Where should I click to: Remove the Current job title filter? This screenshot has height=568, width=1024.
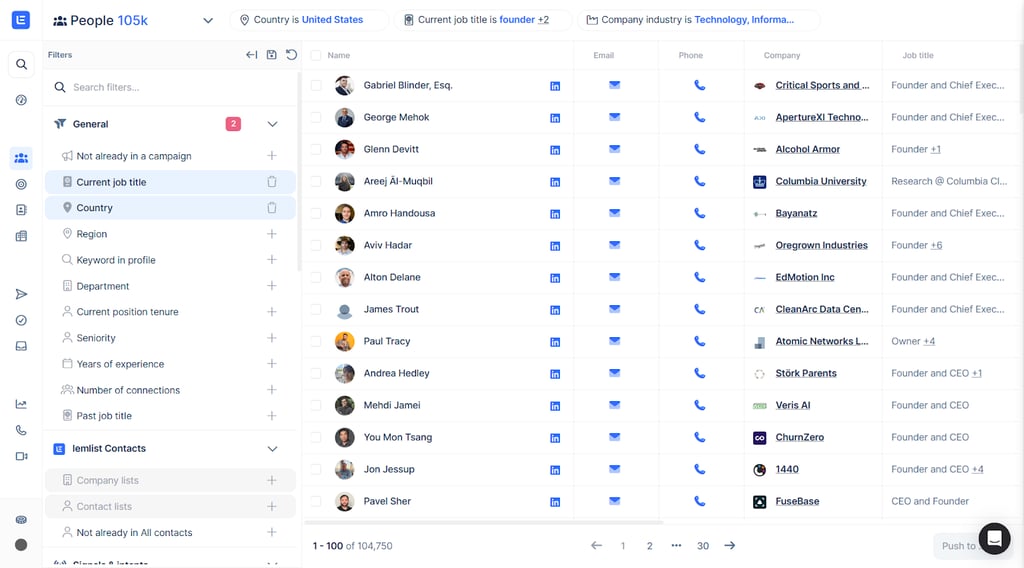(x=272, y=182)
